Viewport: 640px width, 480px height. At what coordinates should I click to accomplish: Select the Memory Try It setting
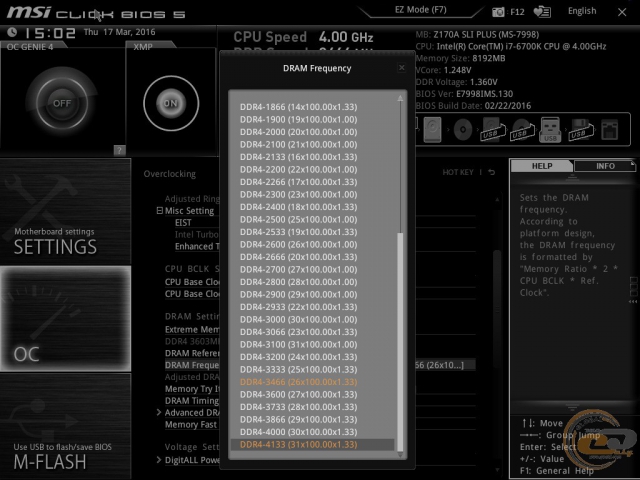[x=192, y=389]
